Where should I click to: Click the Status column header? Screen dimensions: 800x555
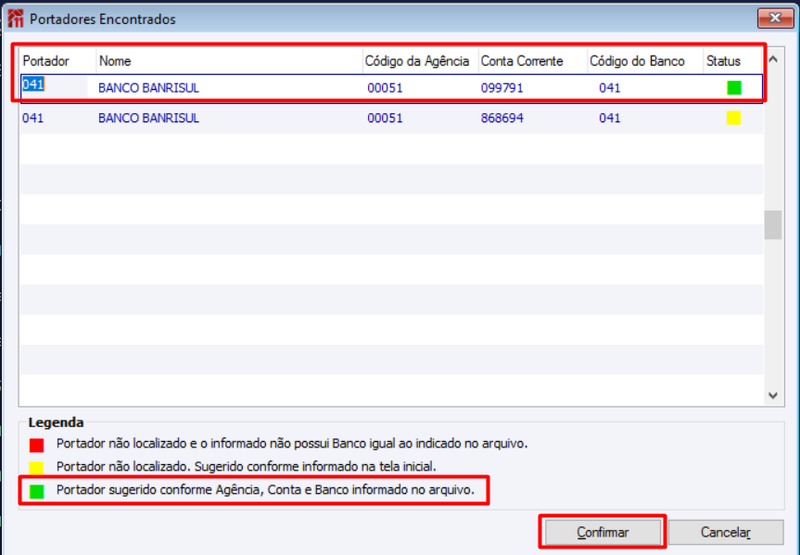point(733,61)
